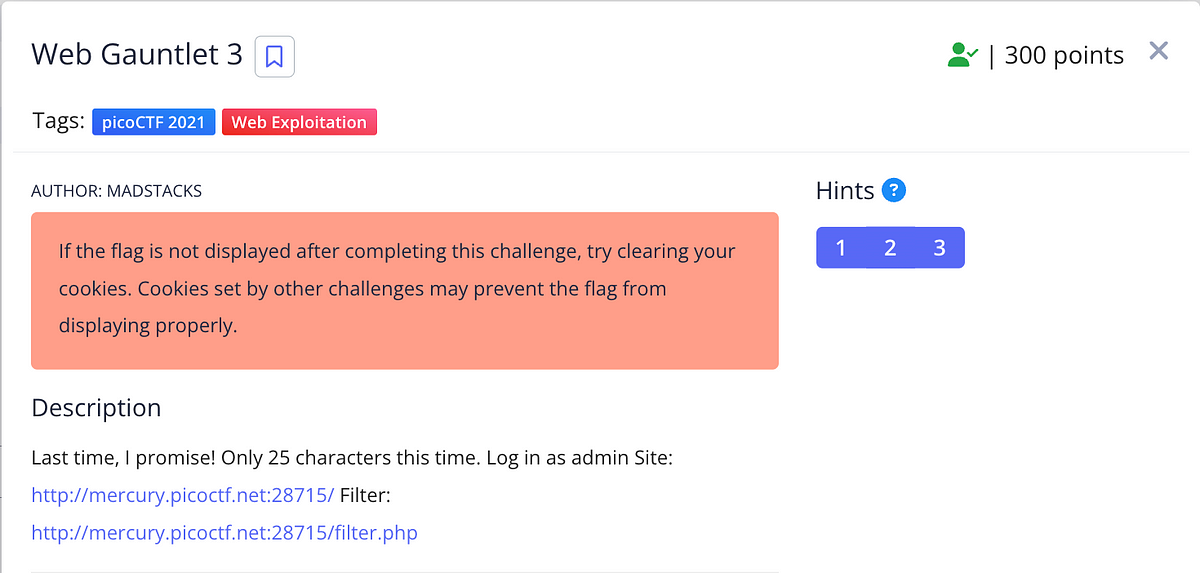Select the Web Exploitation tag
The width and height of the screenshot is (1200, 573).
pos(299,122)
